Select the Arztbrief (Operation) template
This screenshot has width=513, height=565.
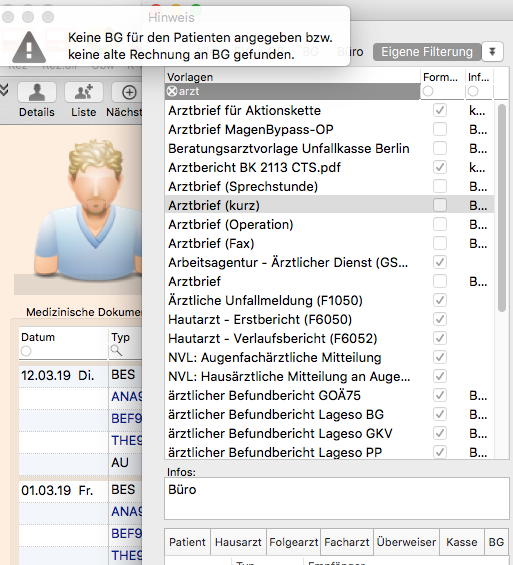(x=231, y=224)
